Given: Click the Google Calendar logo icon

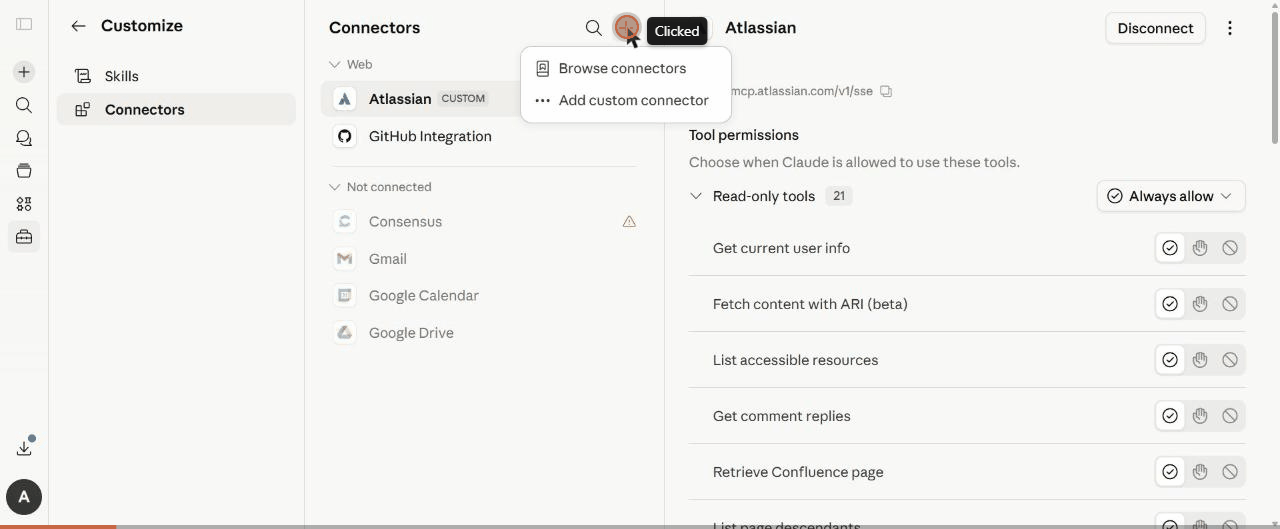Looking at the screenshot, I should pos(345,296).
